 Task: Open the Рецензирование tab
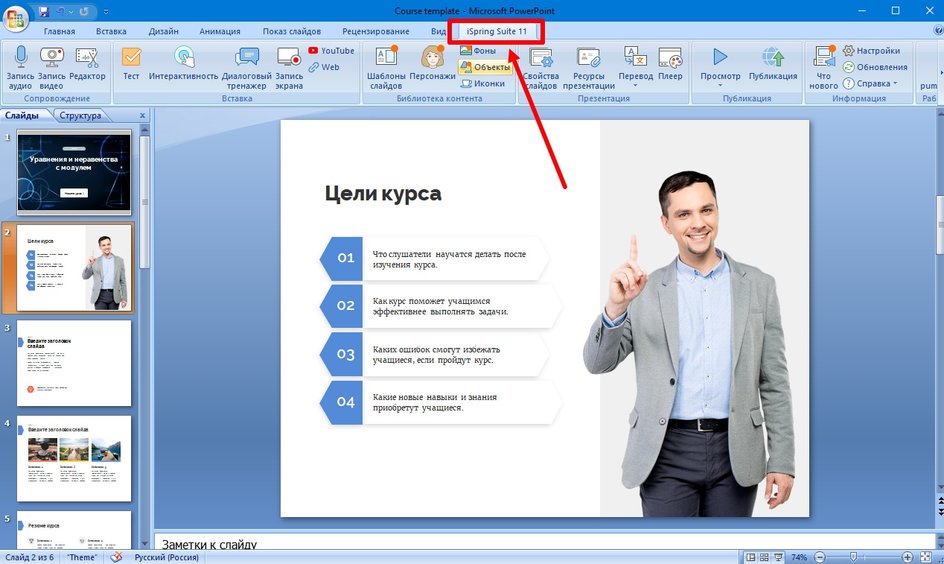coord(376,31)
